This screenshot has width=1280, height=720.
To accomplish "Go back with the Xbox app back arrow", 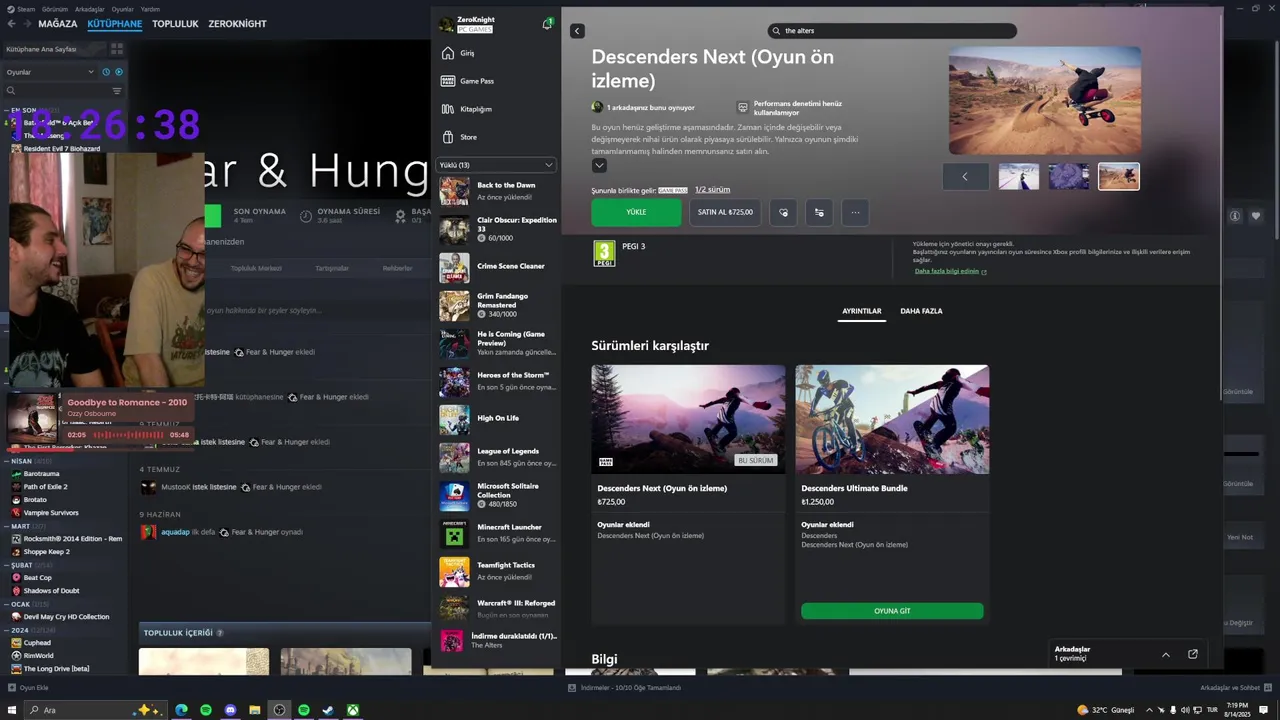I will [x=577, y=31].
